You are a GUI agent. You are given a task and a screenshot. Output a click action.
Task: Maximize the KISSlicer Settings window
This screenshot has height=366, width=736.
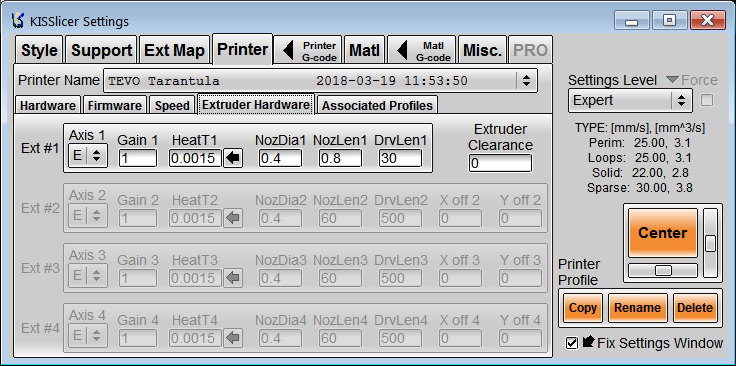click(670, 20)
